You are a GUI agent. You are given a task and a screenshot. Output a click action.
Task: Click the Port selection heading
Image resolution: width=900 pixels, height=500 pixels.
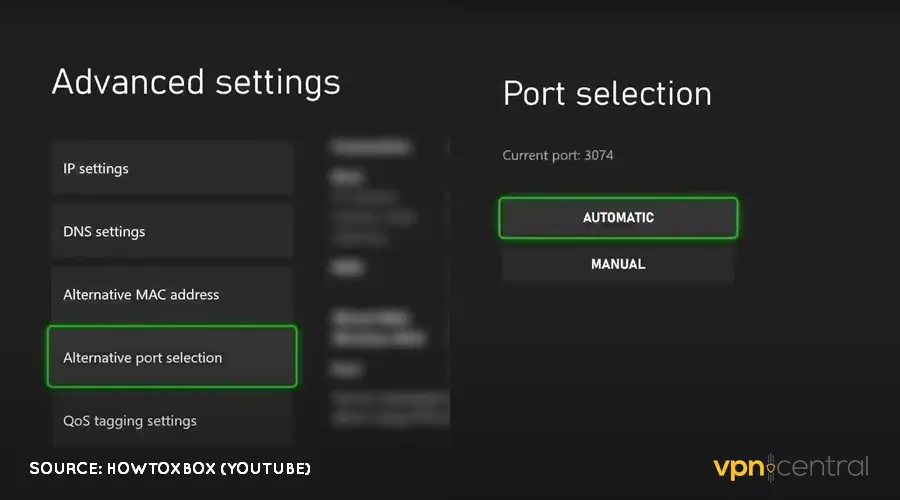pyautogui.click(x=607, y=93)
